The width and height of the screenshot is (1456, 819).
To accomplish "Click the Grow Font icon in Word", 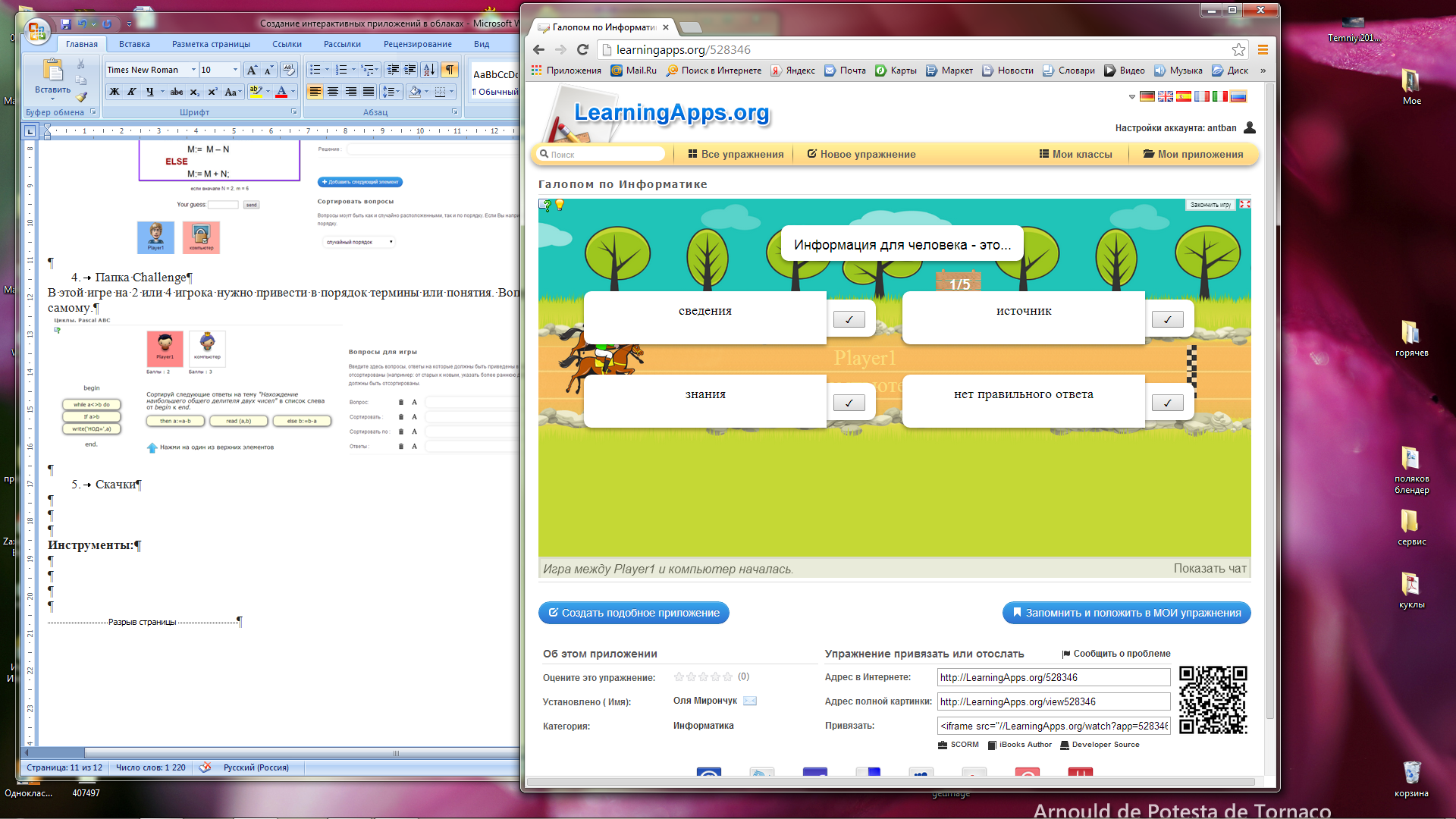I will 252,70.
